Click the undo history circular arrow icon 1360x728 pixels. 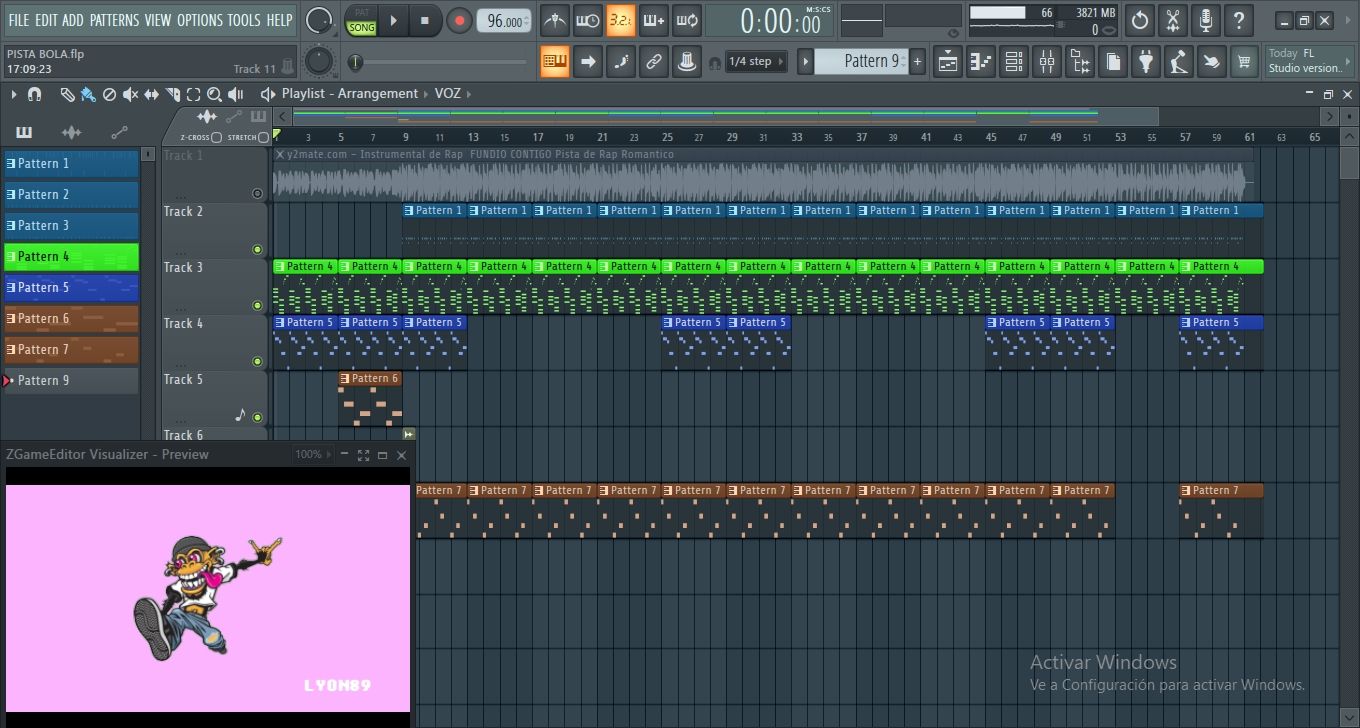(1140, 20)
